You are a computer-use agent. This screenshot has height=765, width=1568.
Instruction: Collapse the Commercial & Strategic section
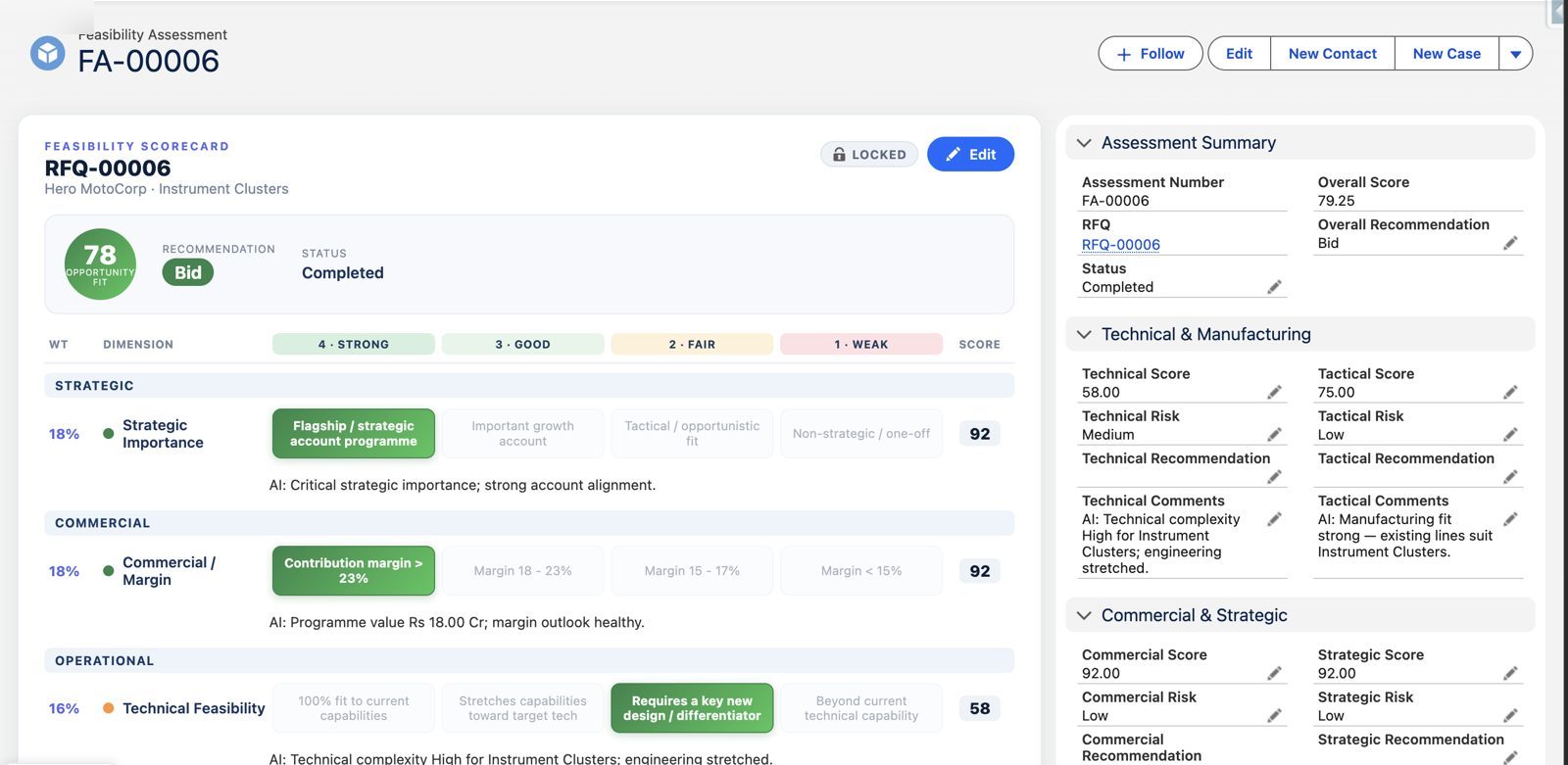1084,615
